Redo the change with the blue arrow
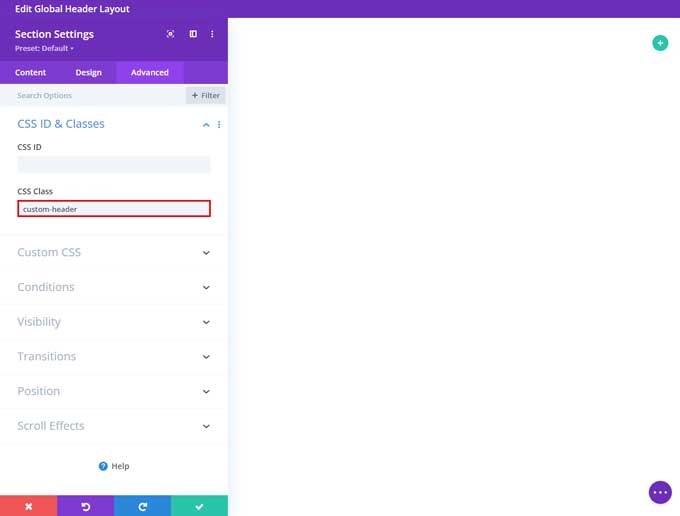This screenshot has height=516, width=680. click(142, 506)
